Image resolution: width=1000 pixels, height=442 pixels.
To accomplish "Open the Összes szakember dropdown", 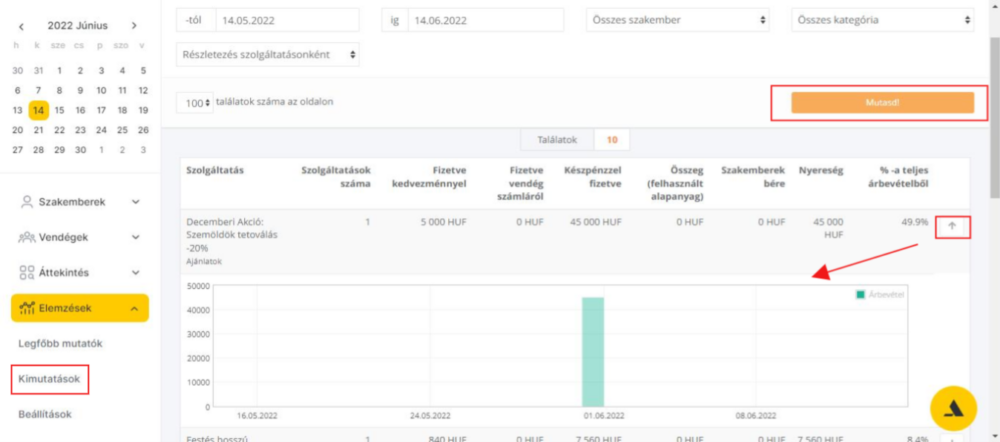I will pyautogui.click(x=679, y=20).
